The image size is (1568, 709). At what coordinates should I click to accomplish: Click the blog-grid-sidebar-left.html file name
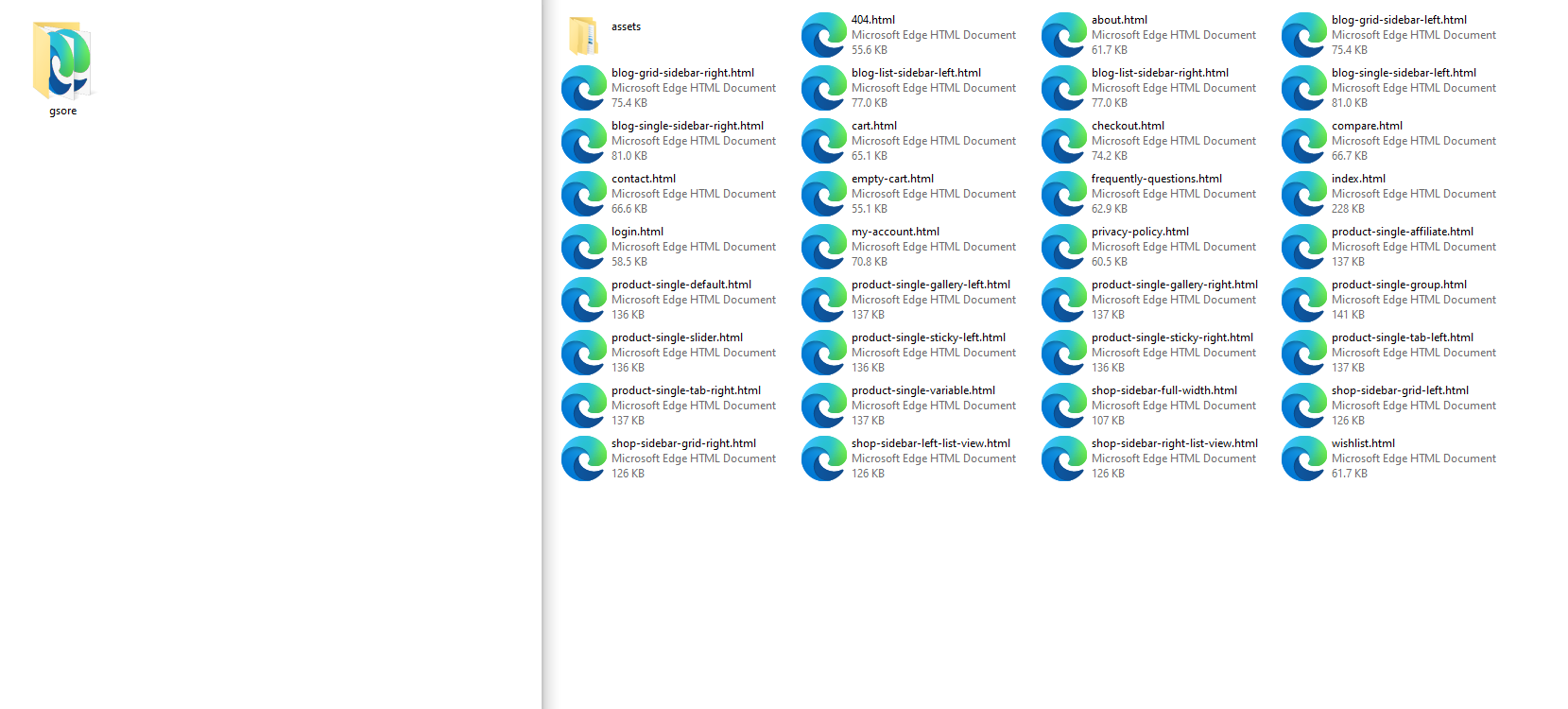[x=1399, y=20]
